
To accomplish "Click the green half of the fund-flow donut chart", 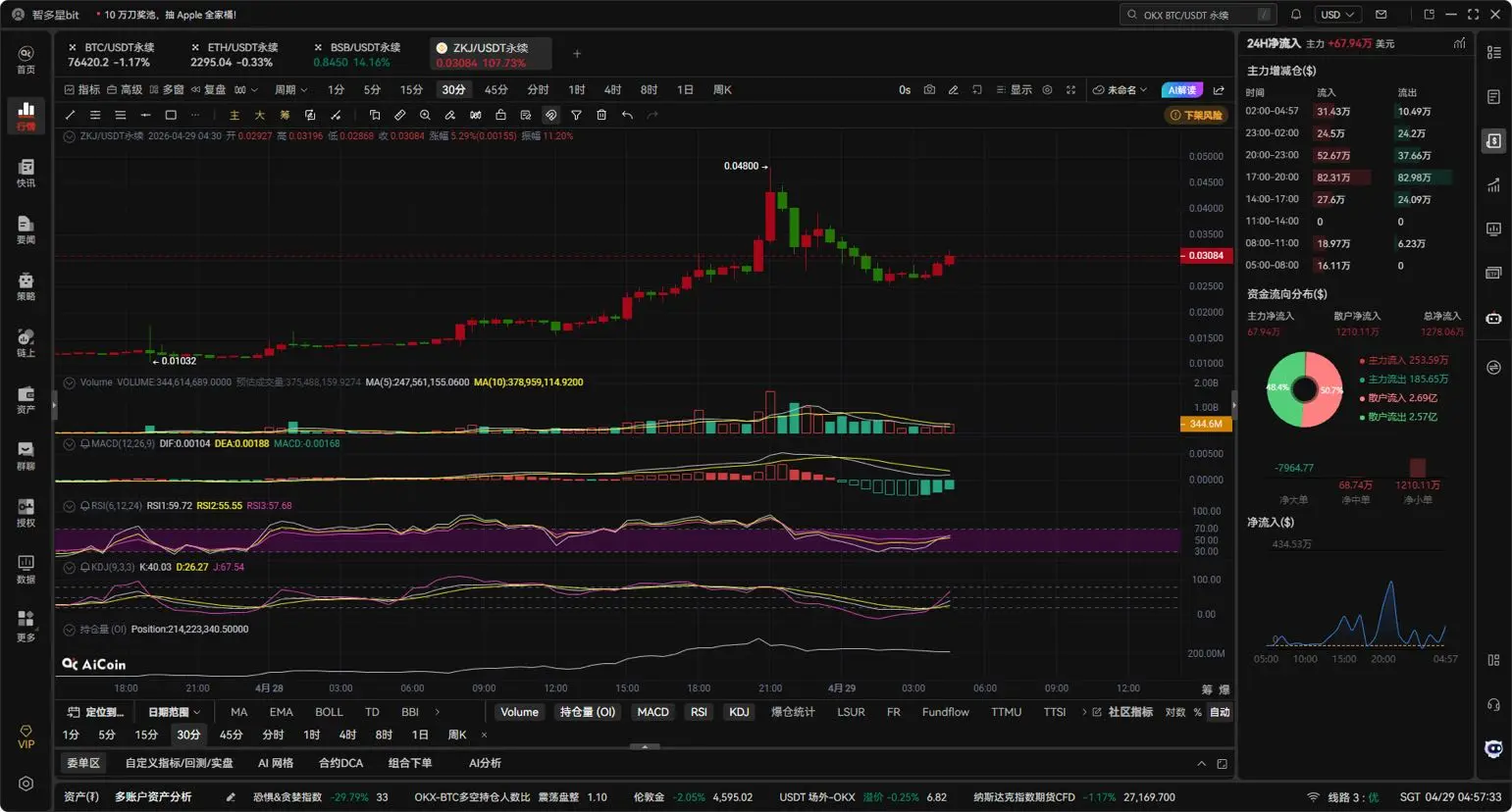I will click(x=1281, y=389).
